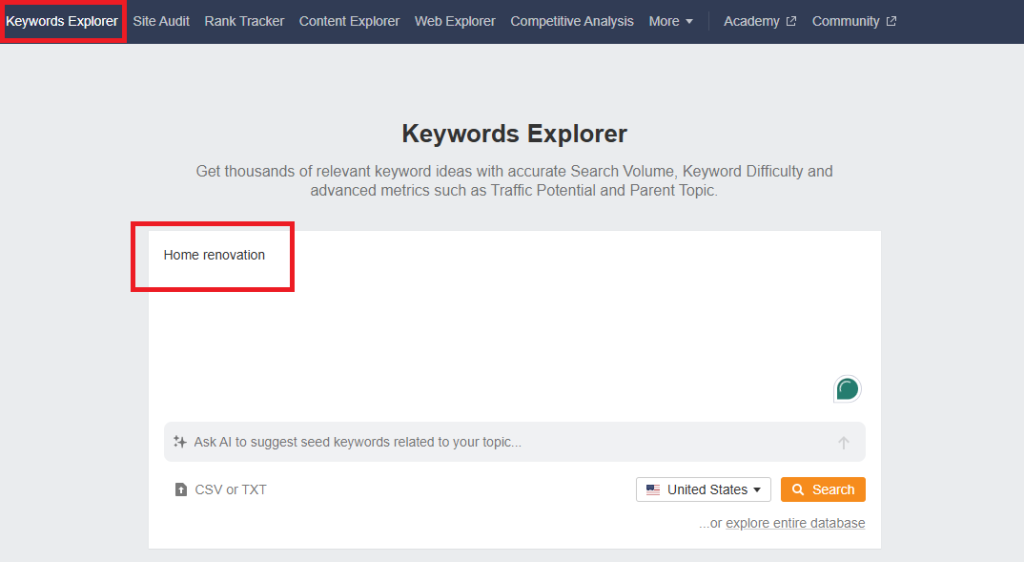Screen dimensions: 1024x562
Task: Click the United States flag icon
Action: [x=653, y=490]
